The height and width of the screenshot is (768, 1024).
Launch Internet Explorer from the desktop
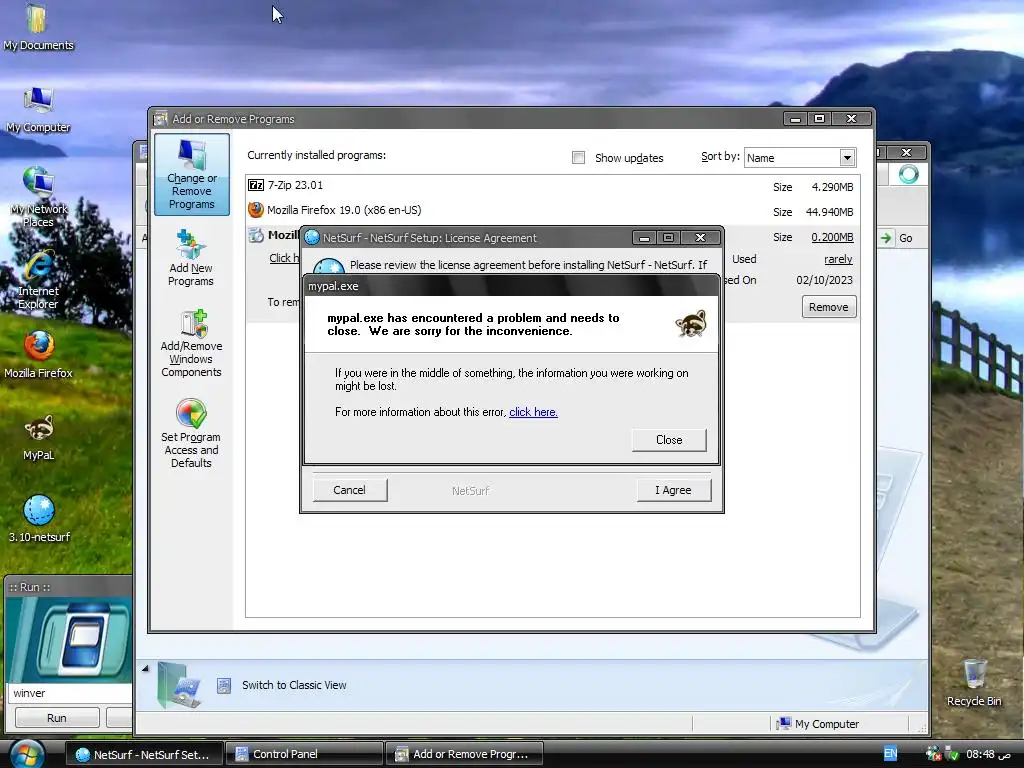point(38,280)
